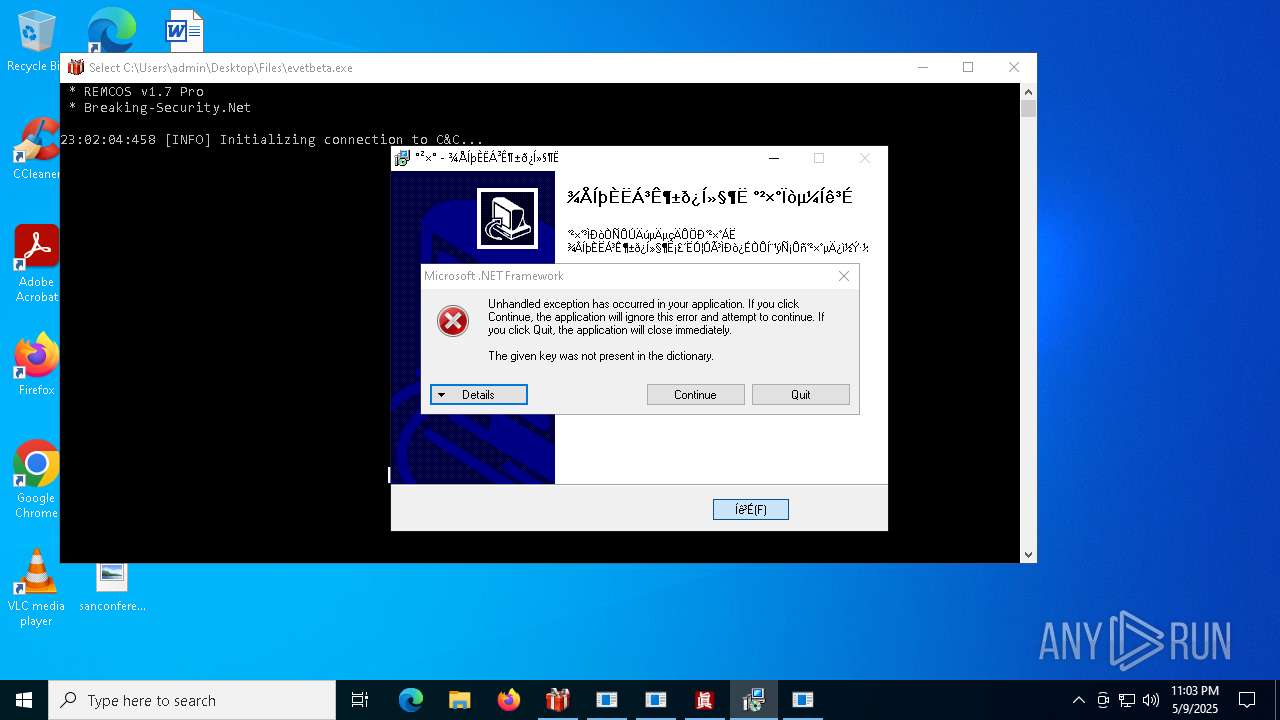Click the installer's (F) finish button
The width and height of the screenshot is (1280, 720).
tap(751, 510)
